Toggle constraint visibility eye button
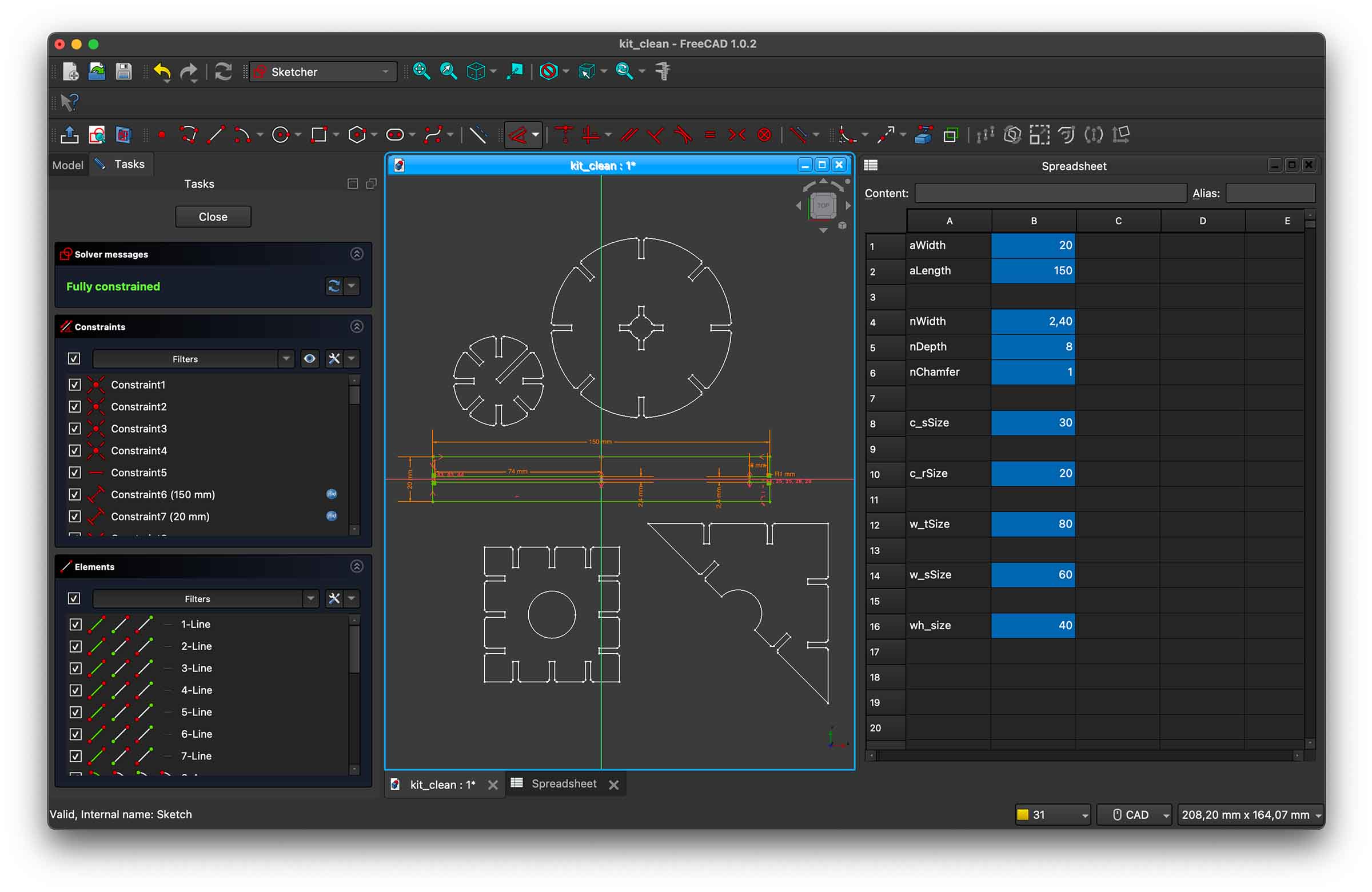This screenshot has width=1372, height=892. point(310,359)
